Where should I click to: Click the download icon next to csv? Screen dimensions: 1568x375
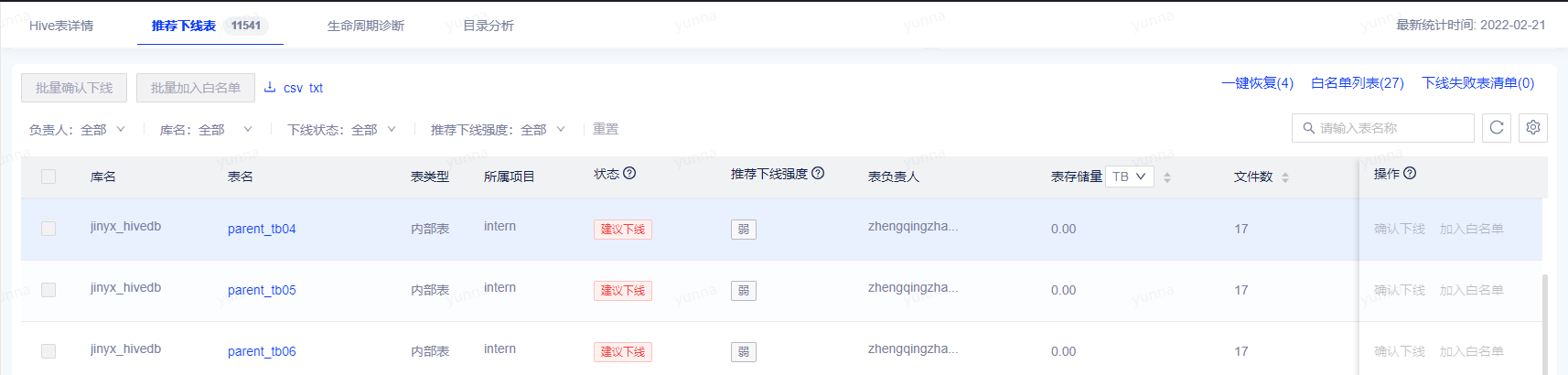[270, 88]
